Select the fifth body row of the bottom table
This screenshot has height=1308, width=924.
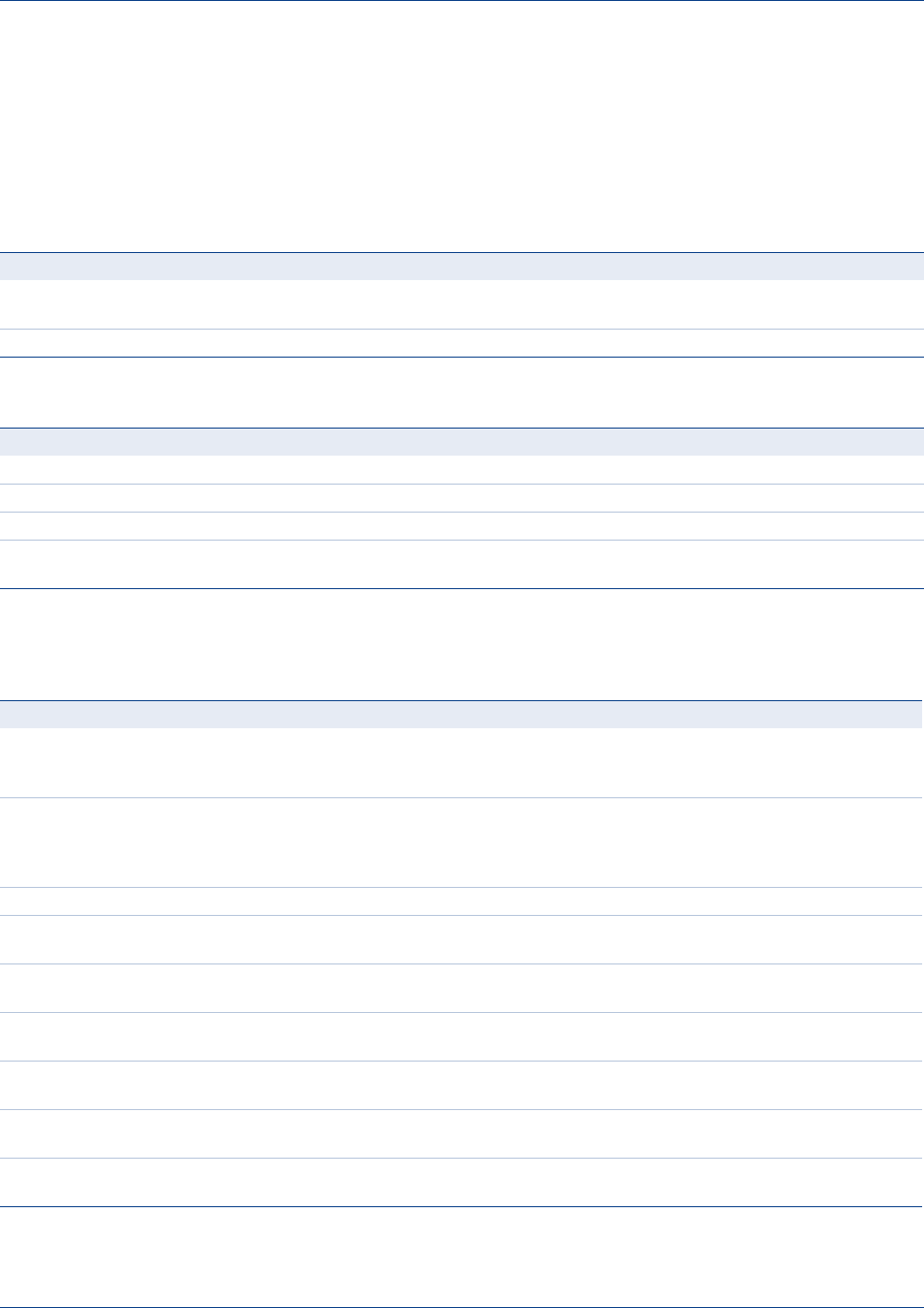462,988
